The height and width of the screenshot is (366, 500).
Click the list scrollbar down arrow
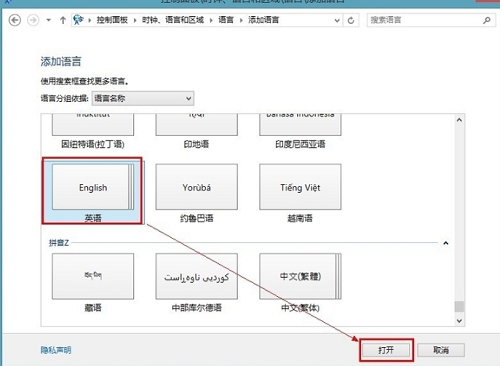coord(459,321)
